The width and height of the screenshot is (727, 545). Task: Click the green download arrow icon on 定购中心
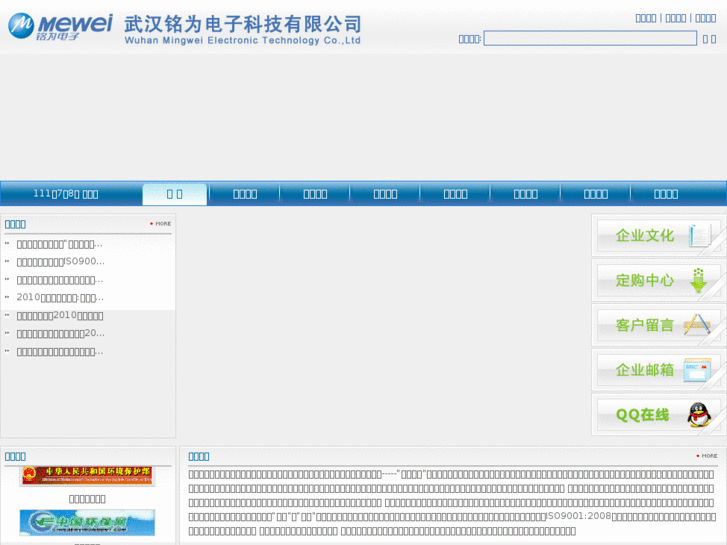click(698, 280)
